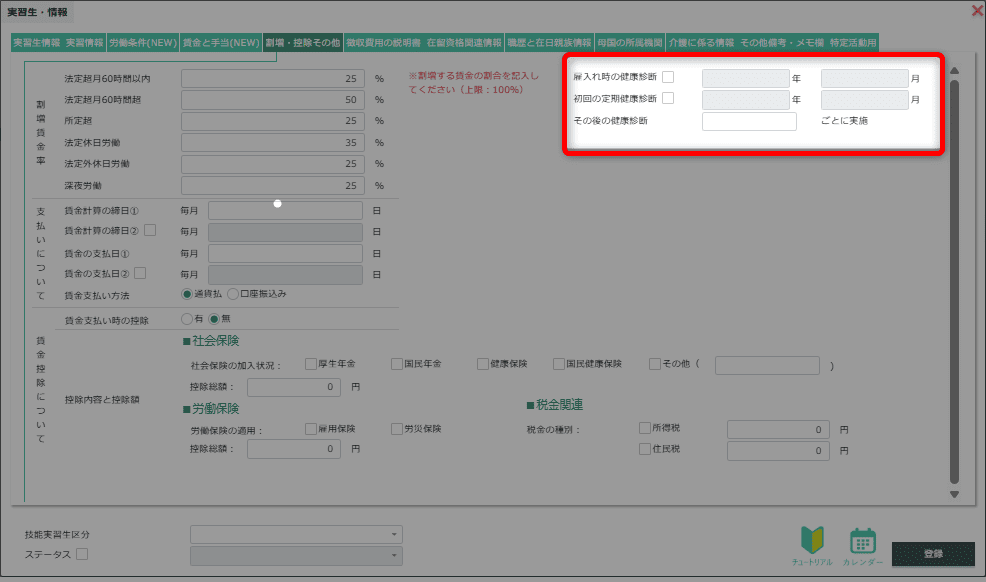Open the 賃金と手当(NEW) tab
The image size is (986, 582).
pos(221,43)
